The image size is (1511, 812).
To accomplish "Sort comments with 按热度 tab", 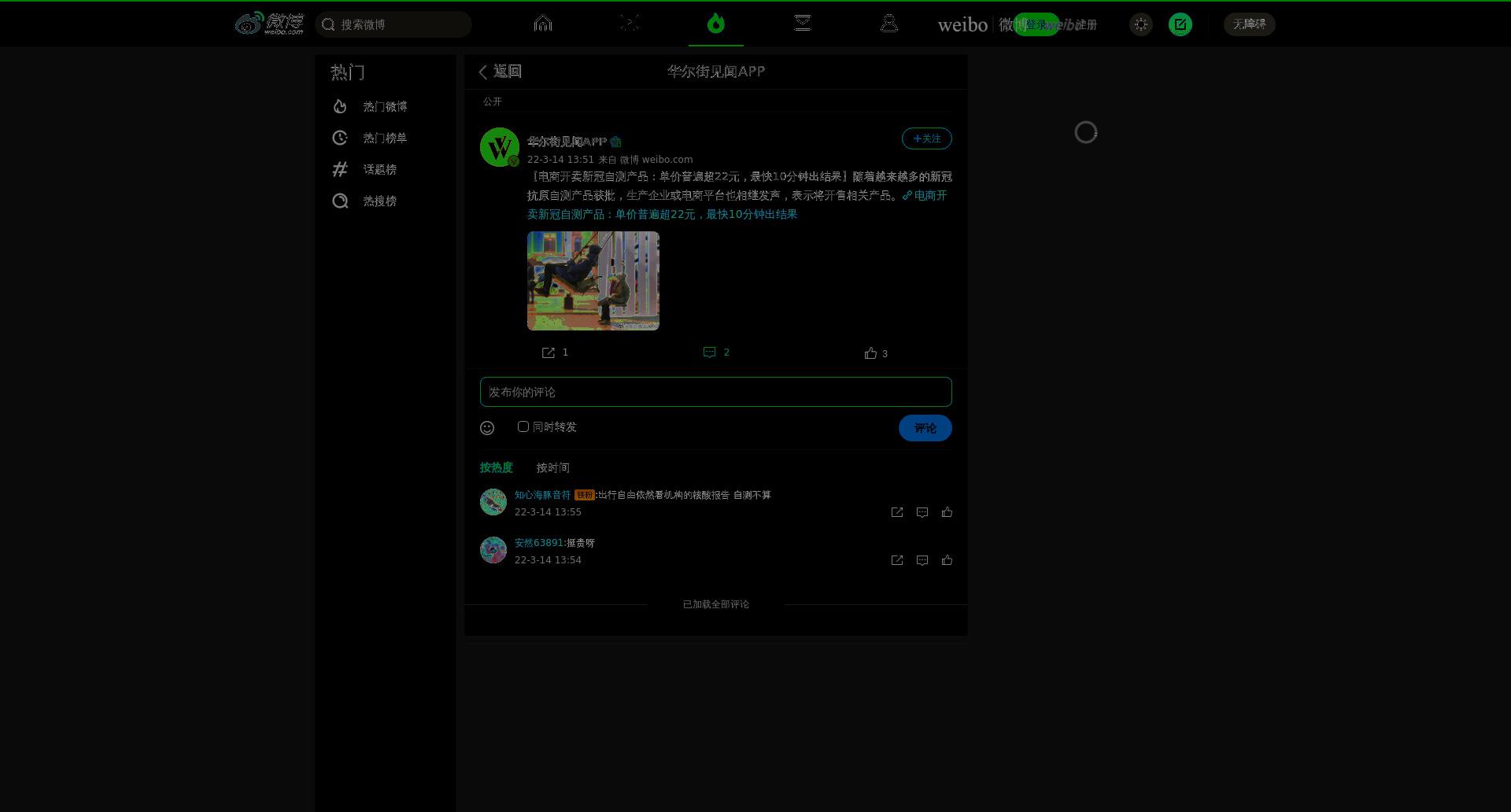I will point(497,467).
